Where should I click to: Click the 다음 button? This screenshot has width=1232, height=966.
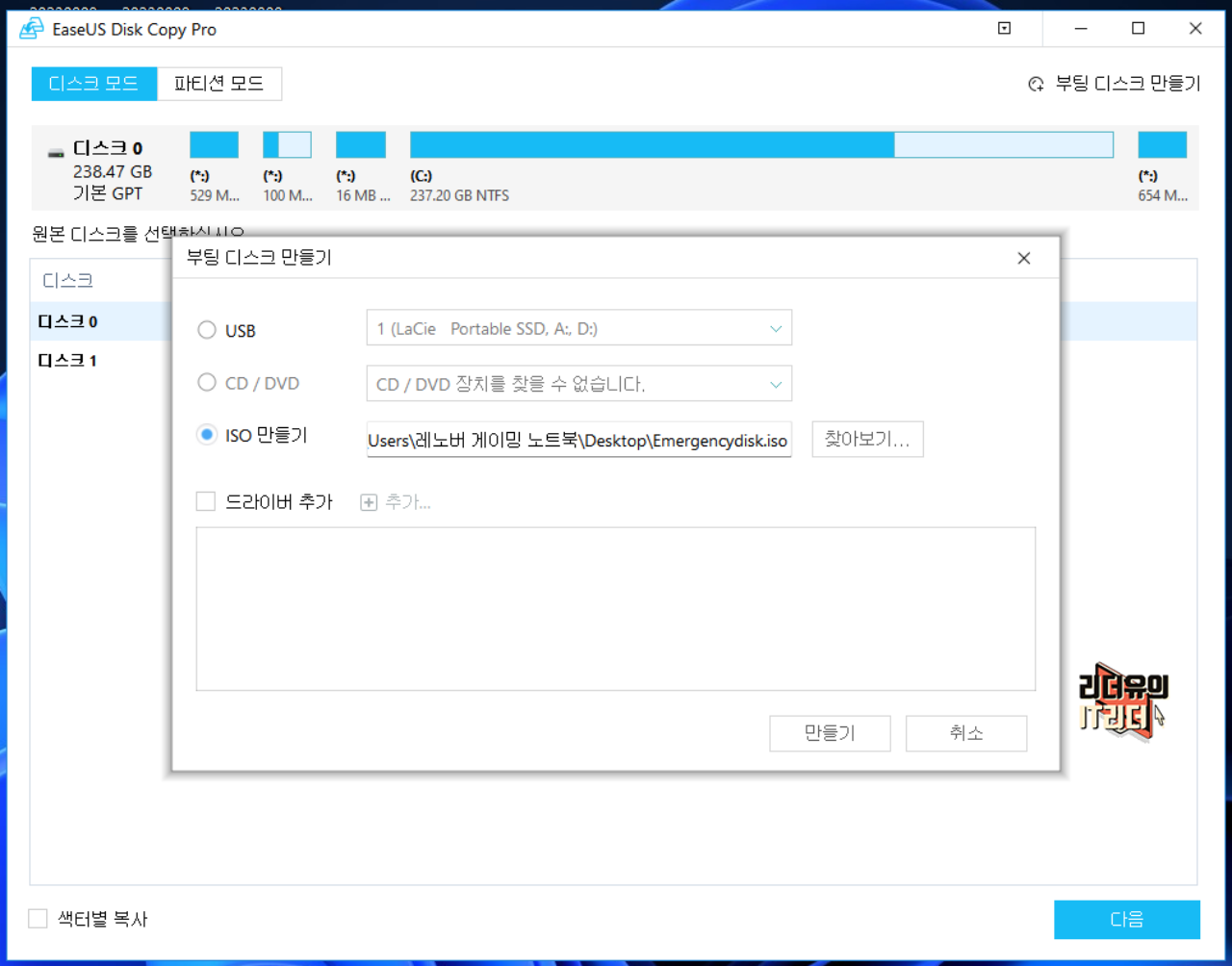1127,920
